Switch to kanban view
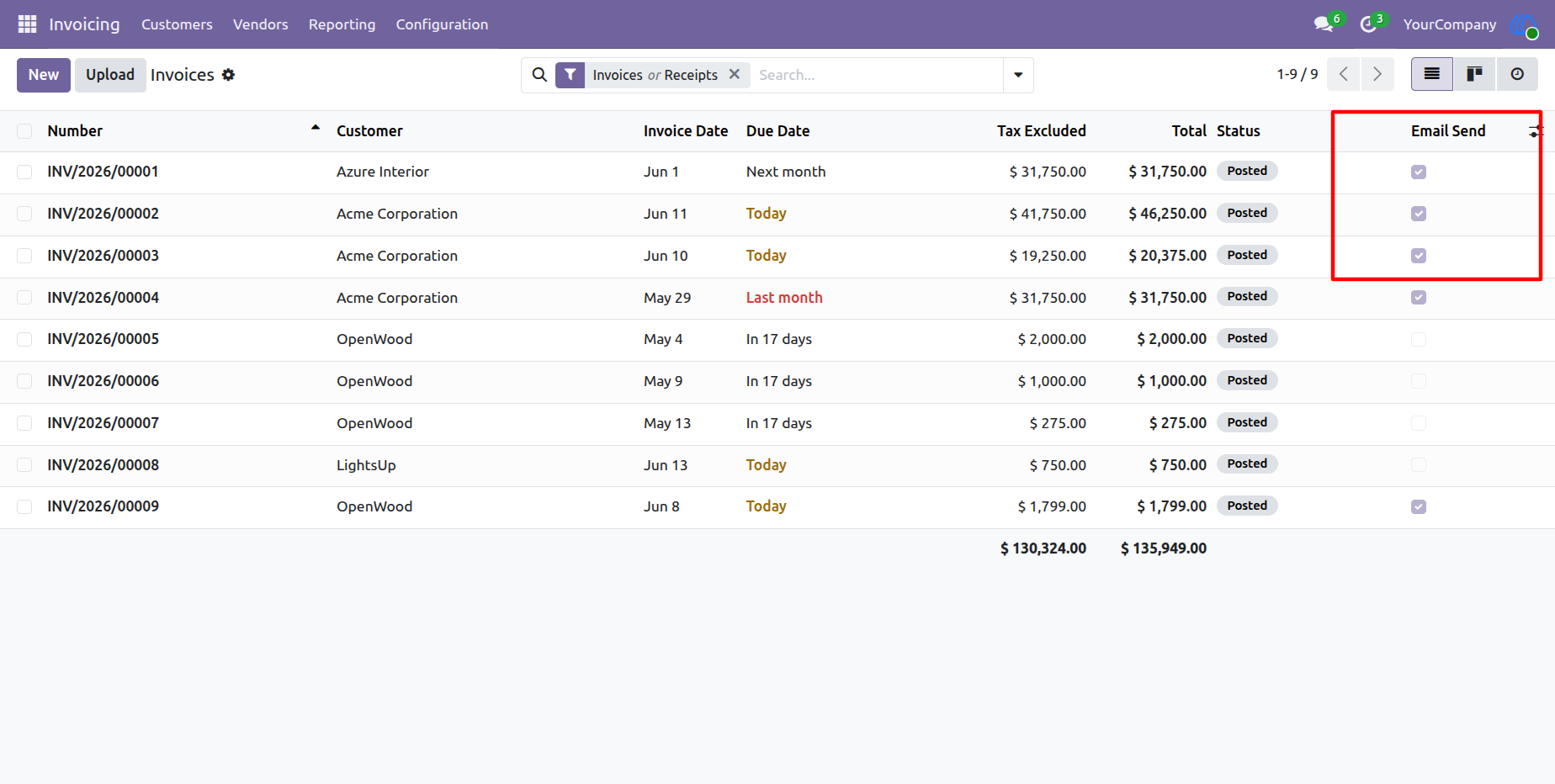This screenshot has height=784, width=1555. coord(1474,75)
